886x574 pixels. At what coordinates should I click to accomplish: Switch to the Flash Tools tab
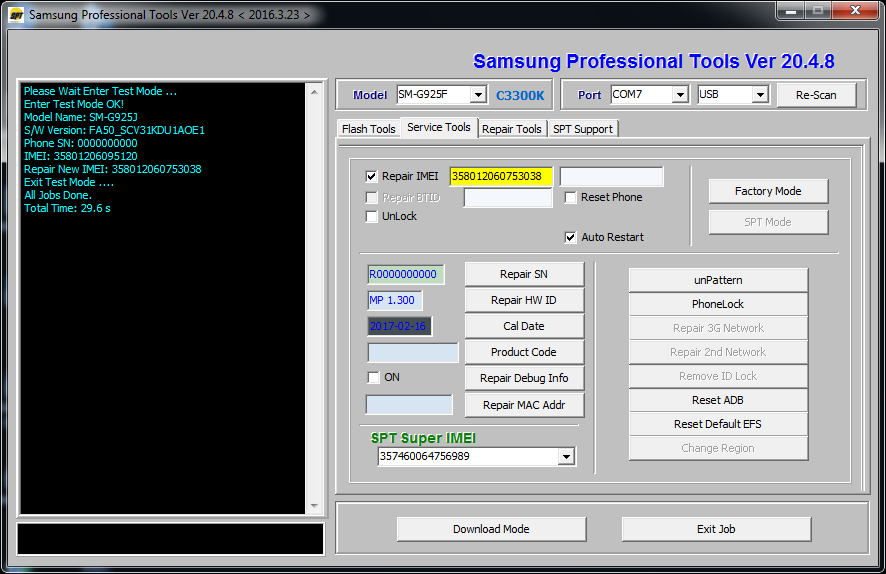point(368,129)
